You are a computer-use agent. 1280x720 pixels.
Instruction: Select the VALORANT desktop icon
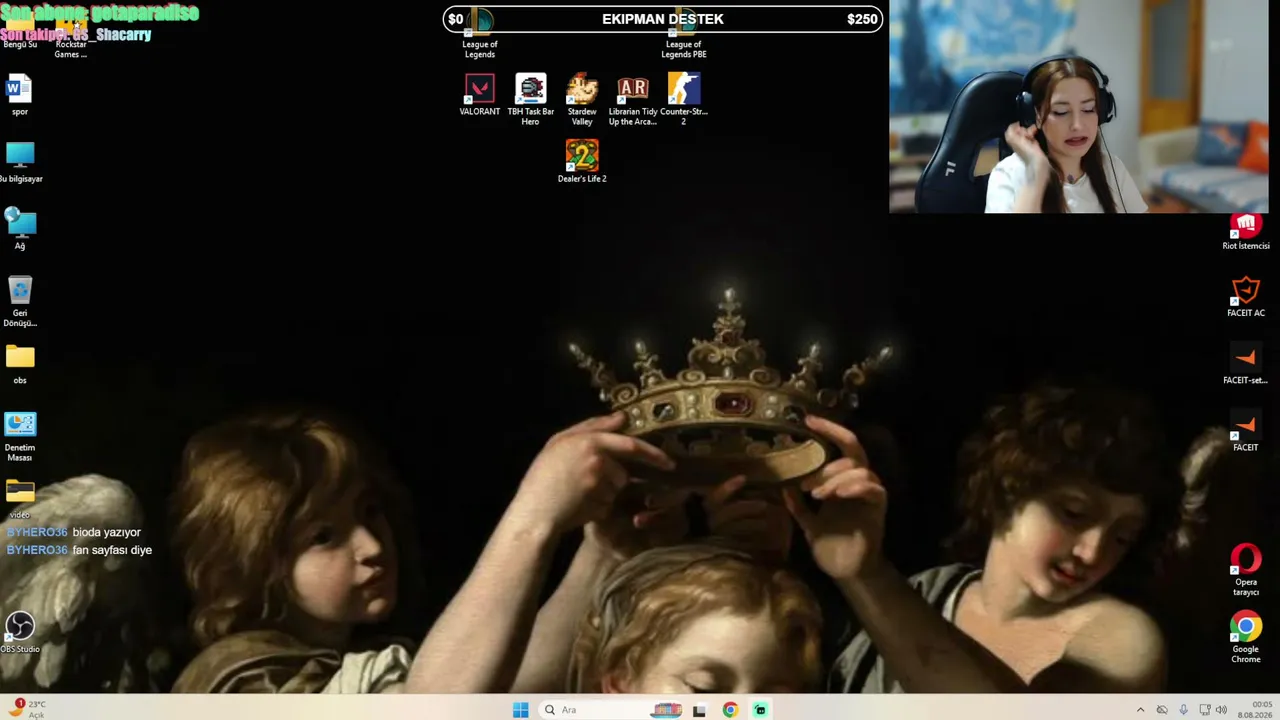(480, 95)
